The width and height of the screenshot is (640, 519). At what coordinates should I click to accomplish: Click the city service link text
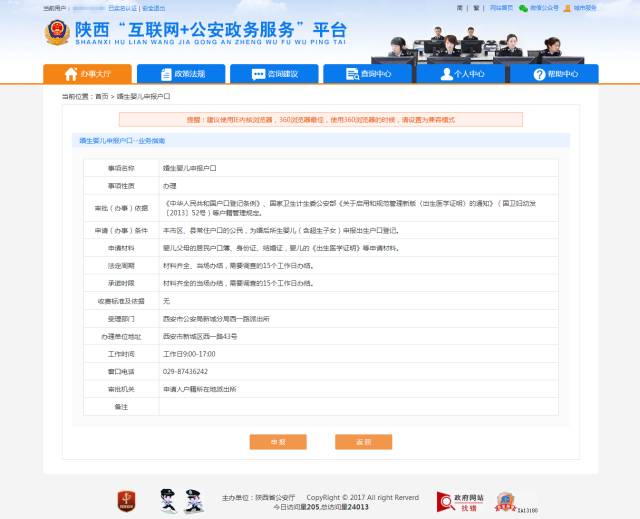click(x=584, y=8)
